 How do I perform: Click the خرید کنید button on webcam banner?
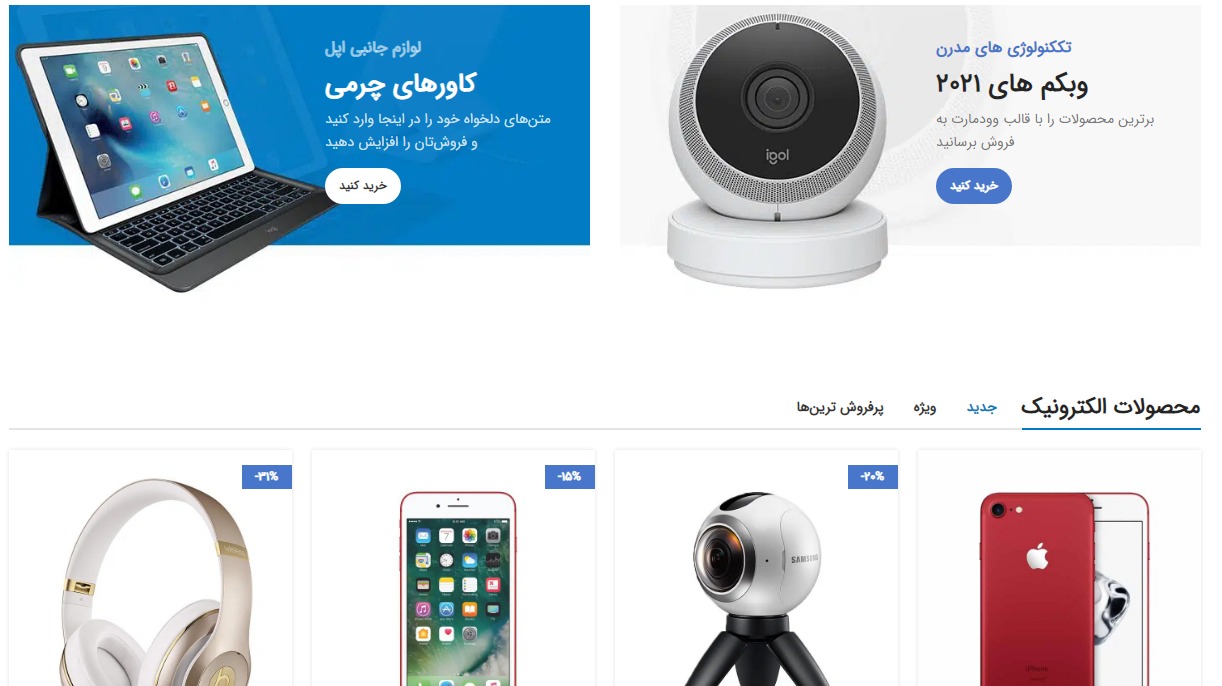[974, 186]
